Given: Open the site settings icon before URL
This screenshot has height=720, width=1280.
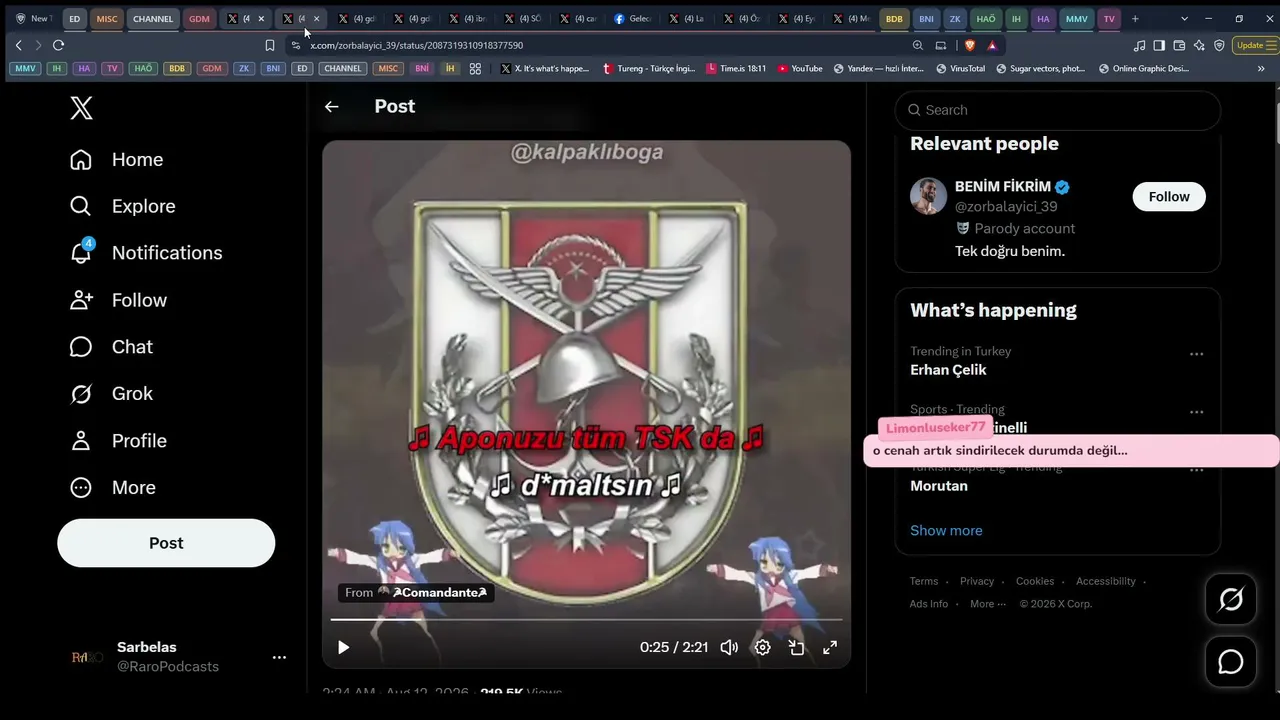Looking at the screenshot, I should point(295,45).
